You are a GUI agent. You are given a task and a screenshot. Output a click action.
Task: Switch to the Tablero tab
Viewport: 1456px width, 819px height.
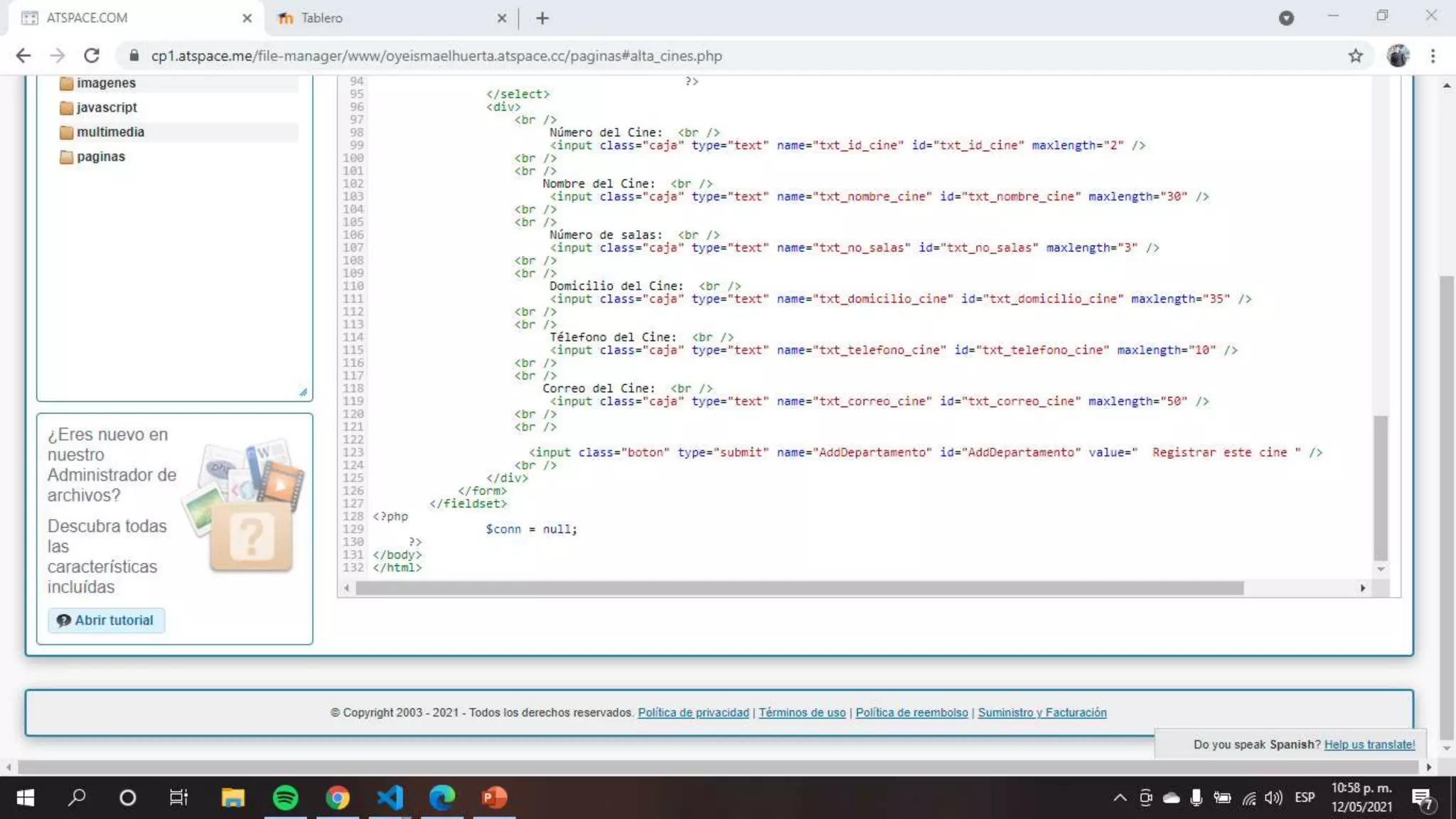(321, 18)
